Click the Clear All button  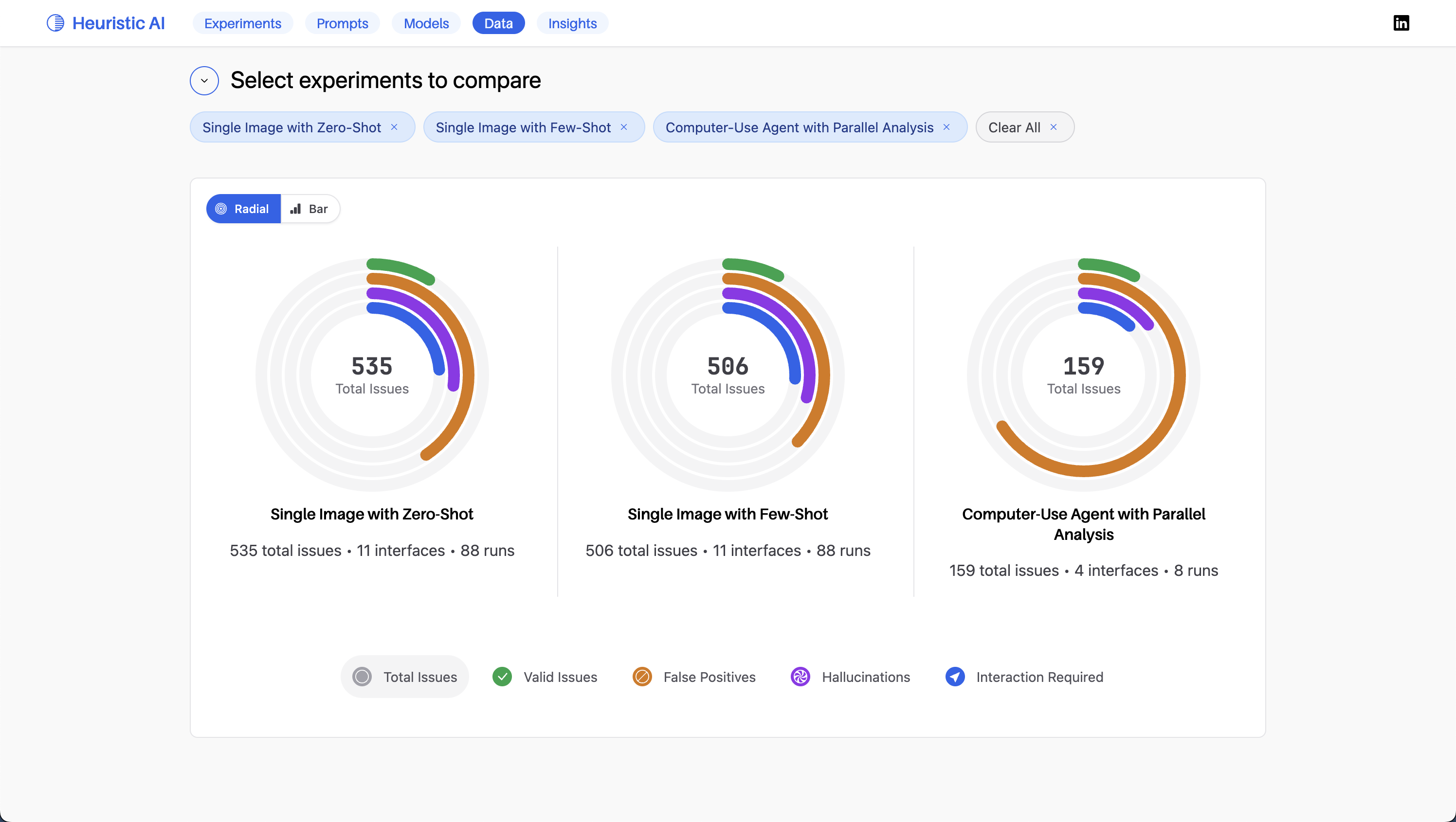(1025, 127)
